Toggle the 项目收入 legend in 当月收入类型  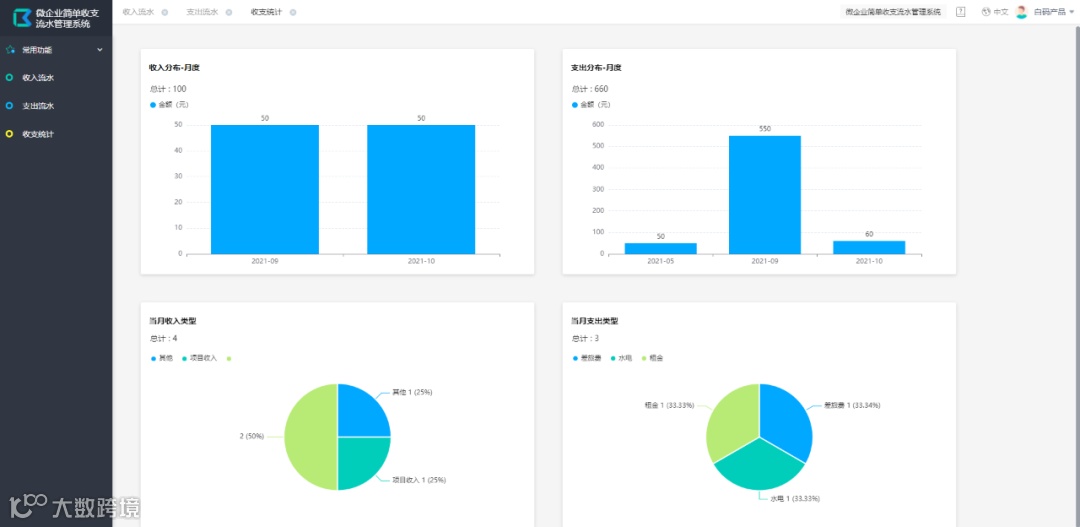pos(200,358)
